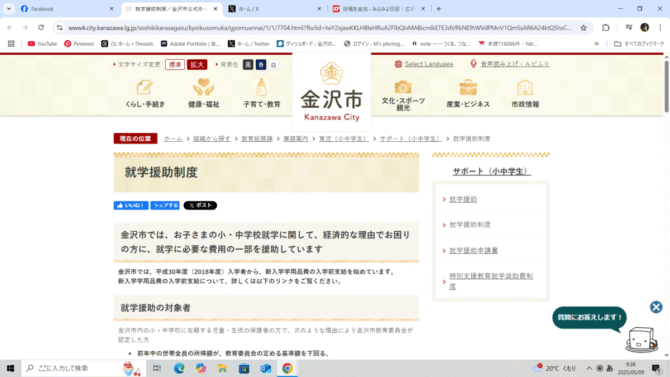Open the 産業・ビジネス category icon
Image resolution: width=670 pixels, height=377 pixels.
tap(468, 94)
